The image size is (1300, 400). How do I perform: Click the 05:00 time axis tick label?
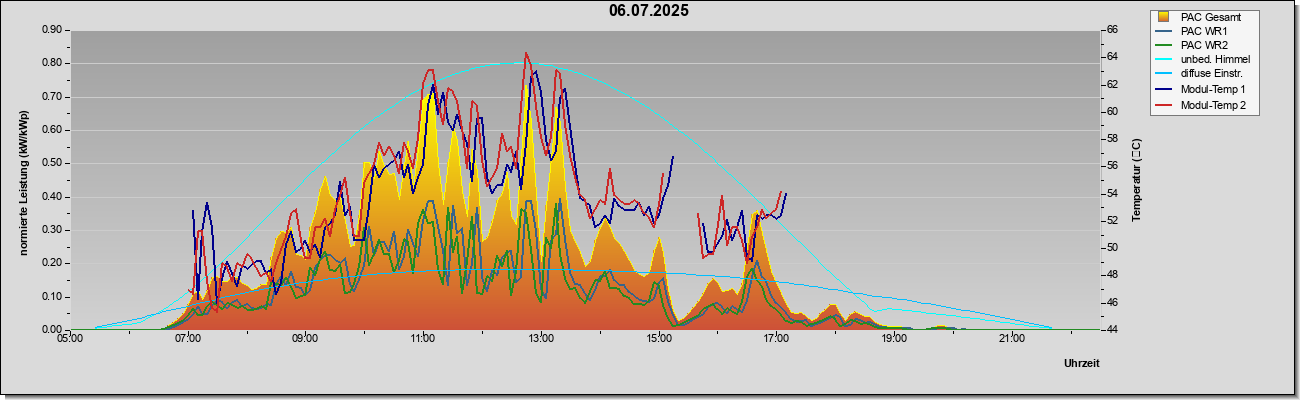(x=70, y=339)
